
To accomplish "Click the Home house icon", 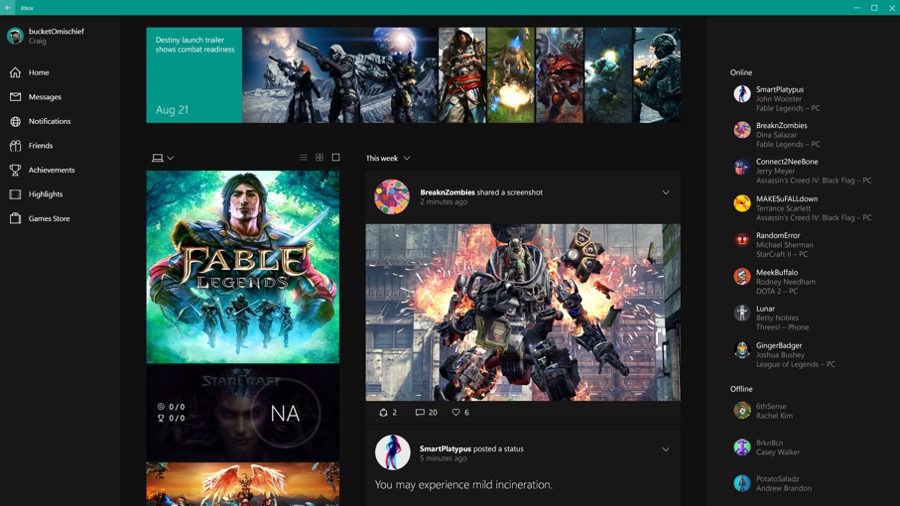I will (x=15, y=72).
